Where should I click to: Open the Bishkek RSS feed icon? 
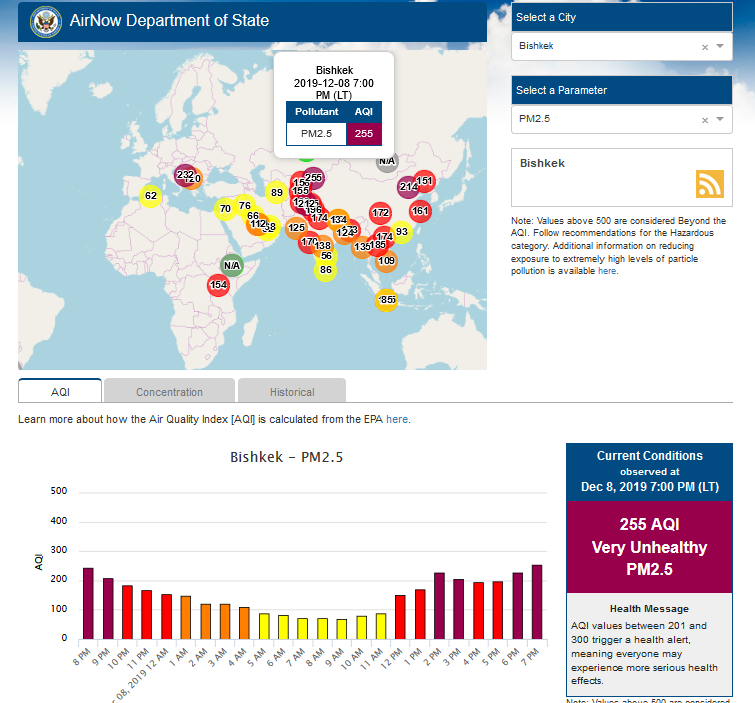coord(709,184)
